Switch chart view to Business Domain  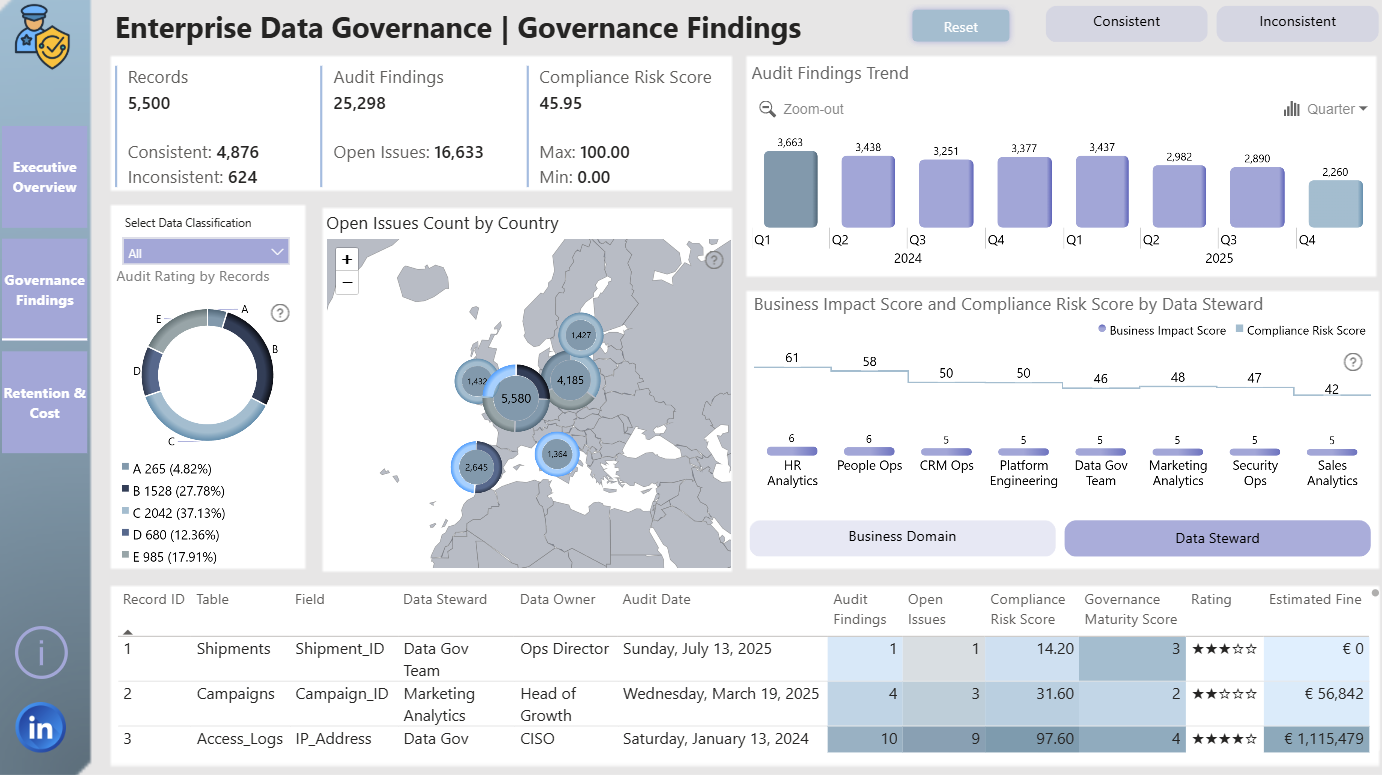tap(902, 537)
